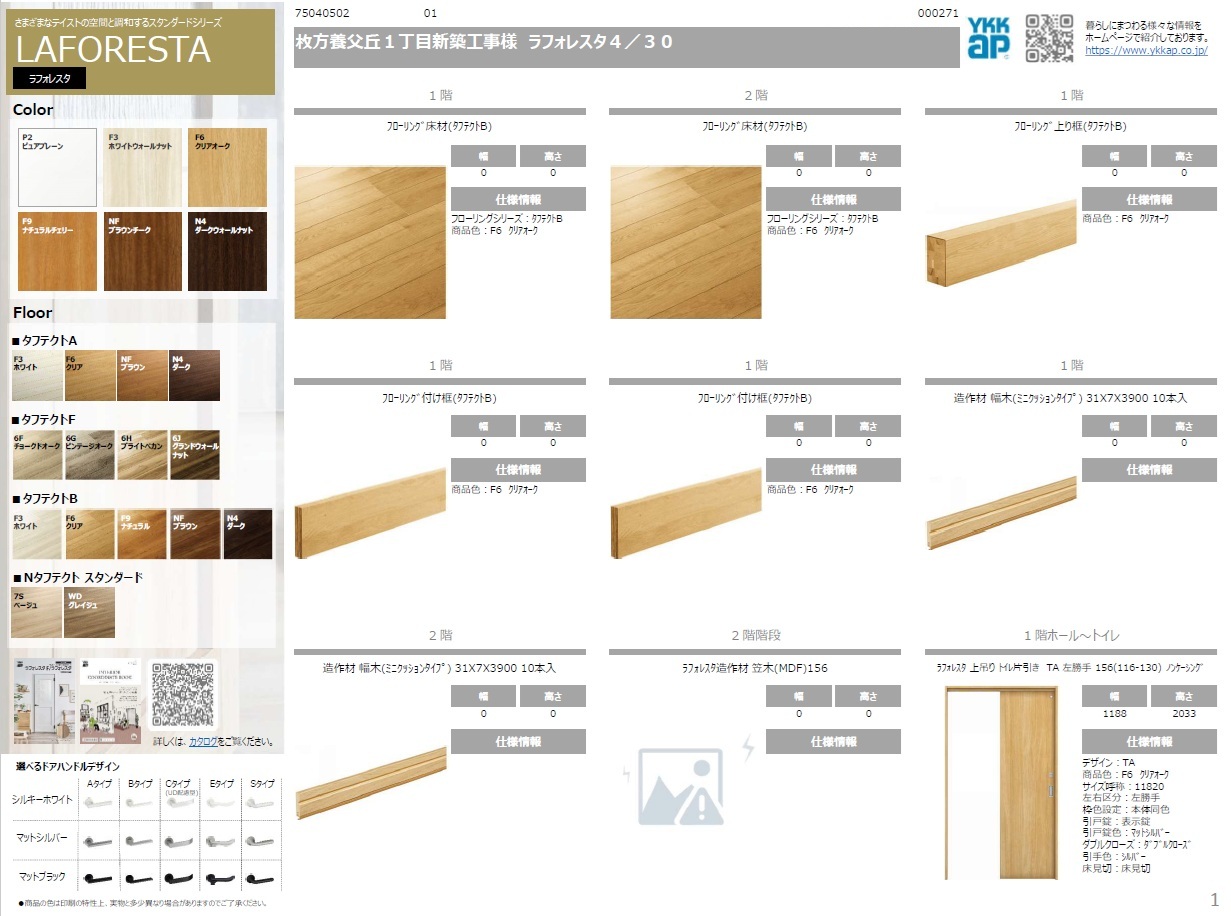Pick the Matte Black E-type handle
This screenshot has height=916, width=1231.
pyautogui.click(x=219, y=879)
